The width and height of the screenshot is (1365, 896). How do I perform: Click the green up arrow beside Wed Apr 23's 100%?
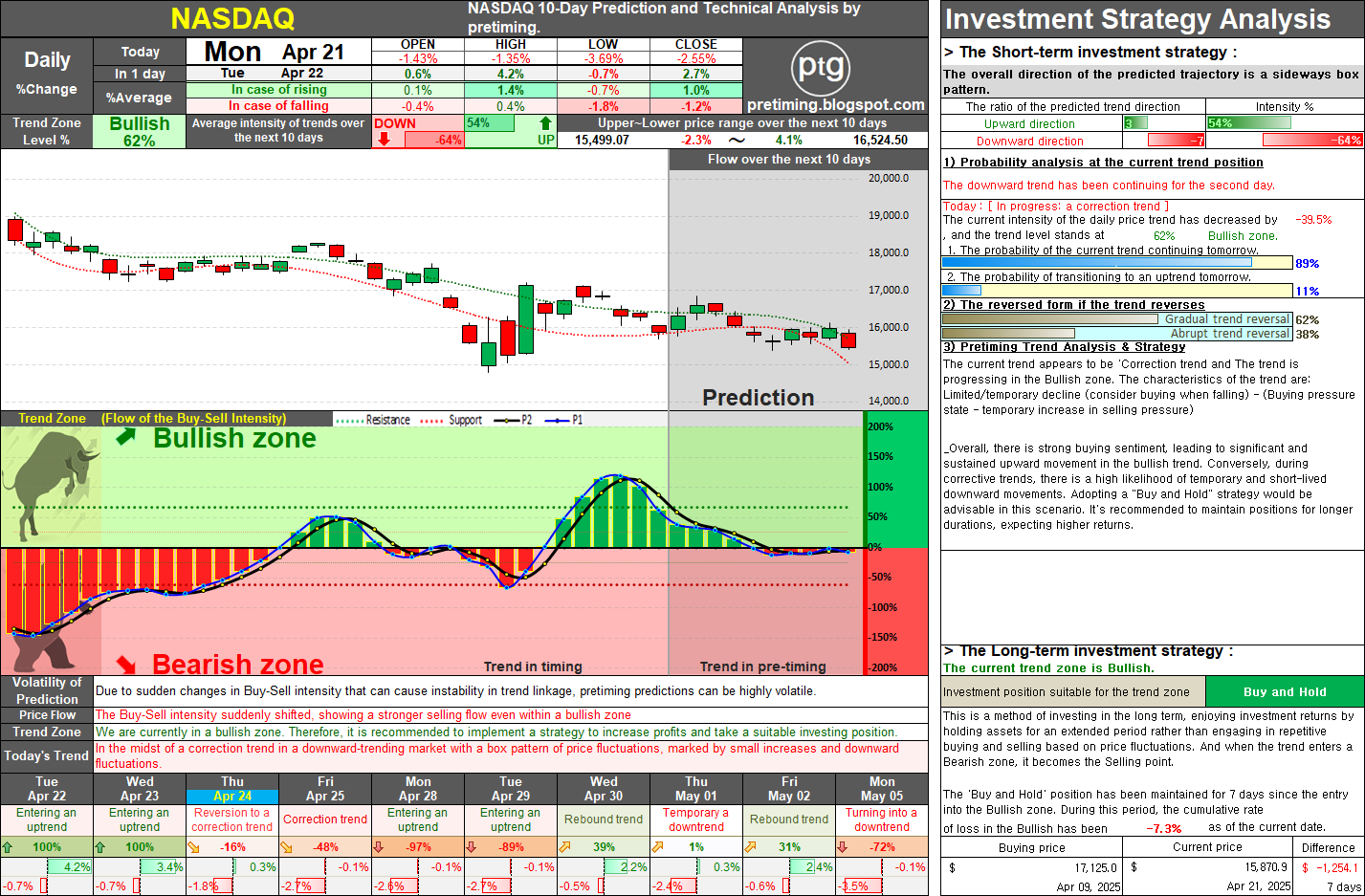(100, 847)
